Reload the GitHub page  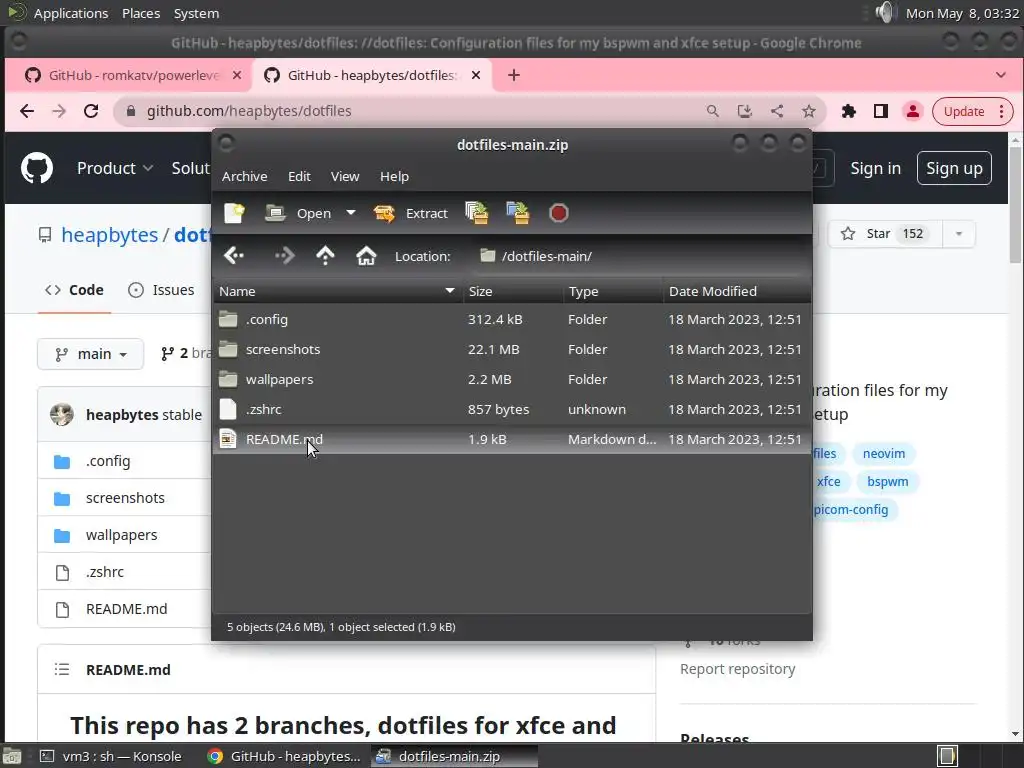click(x=91, y=111)
